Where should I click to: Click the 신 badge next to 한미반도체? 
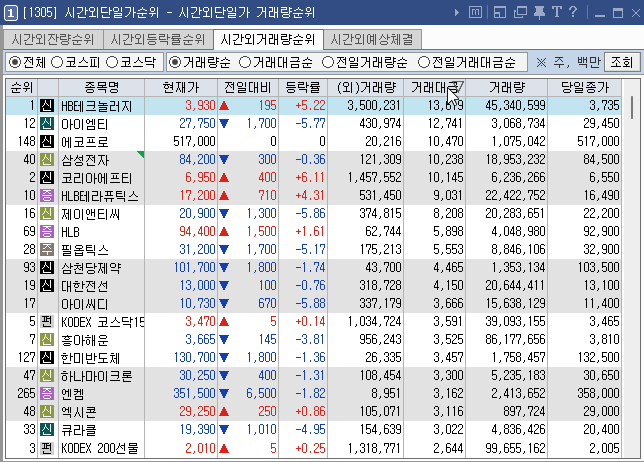click(47, 358)
